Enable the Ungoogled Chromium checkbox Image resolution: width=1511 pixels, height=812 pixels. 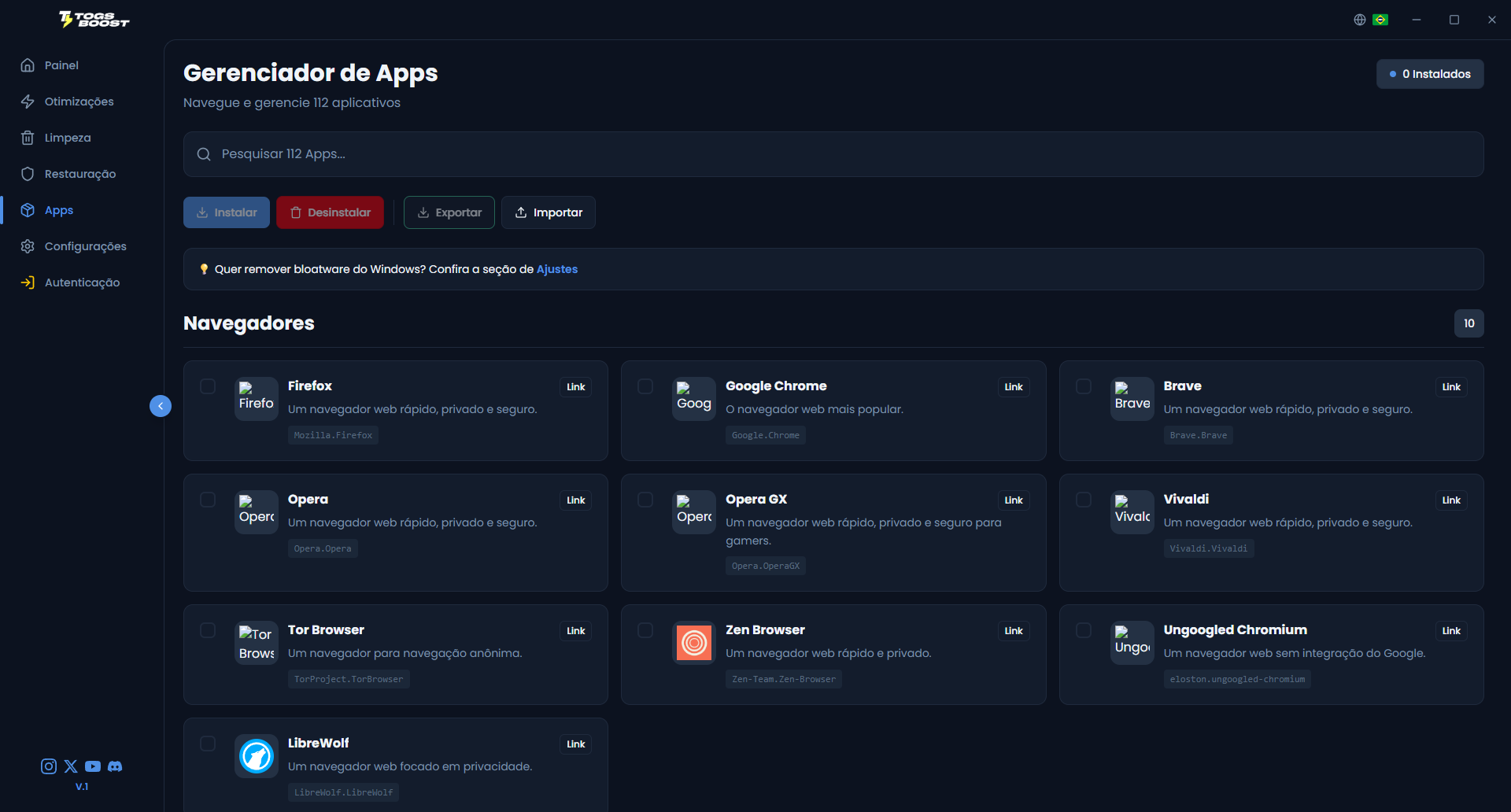coord(1084,630)
